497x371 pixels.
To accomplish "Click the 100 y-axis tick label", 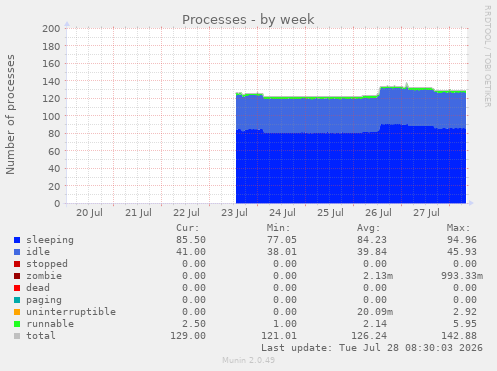I will (x=51, y=116).
